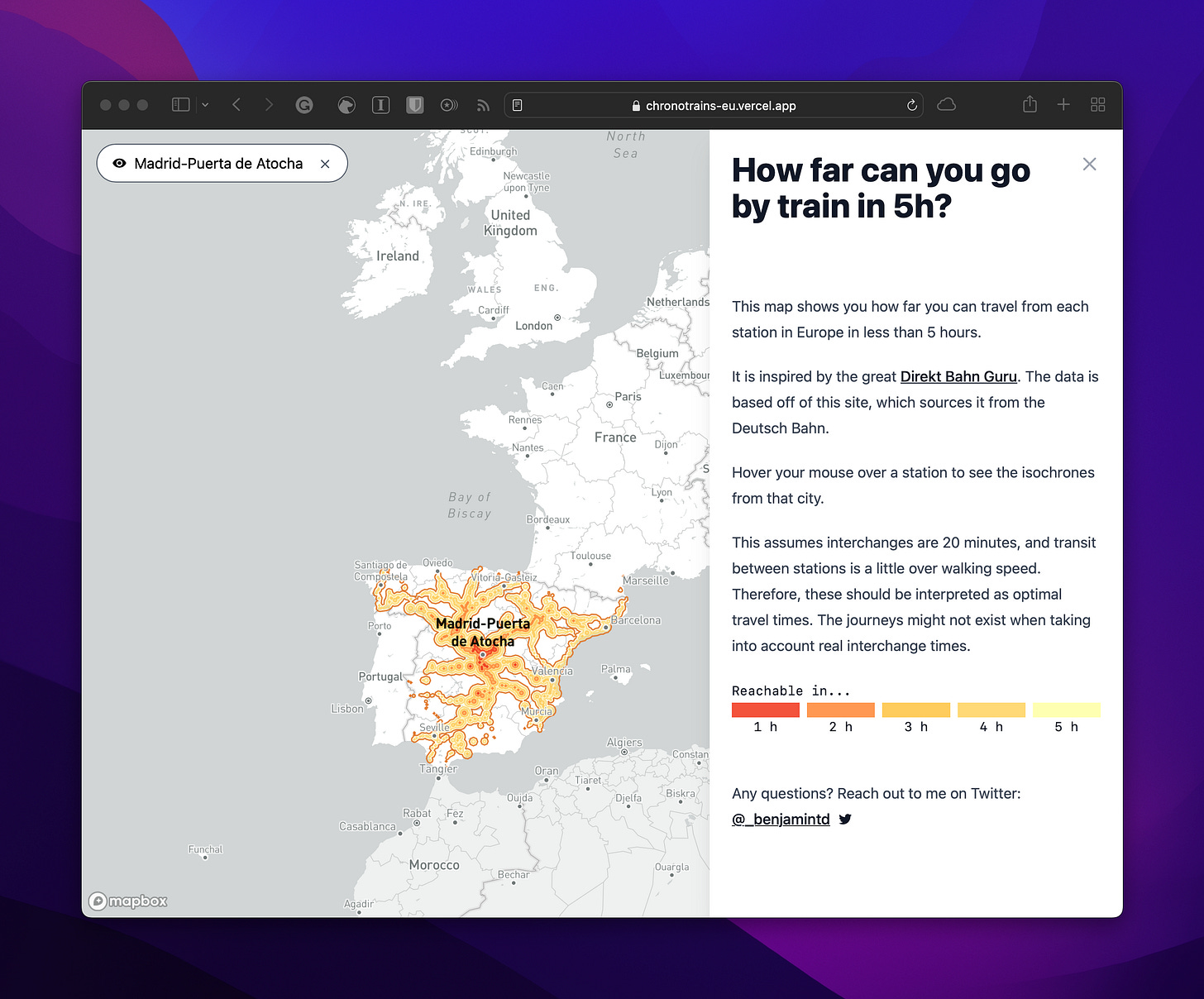This screenshot has height=999, width=1204.
Task: Click the Lisbon label on the map
Action: (347, 709)
